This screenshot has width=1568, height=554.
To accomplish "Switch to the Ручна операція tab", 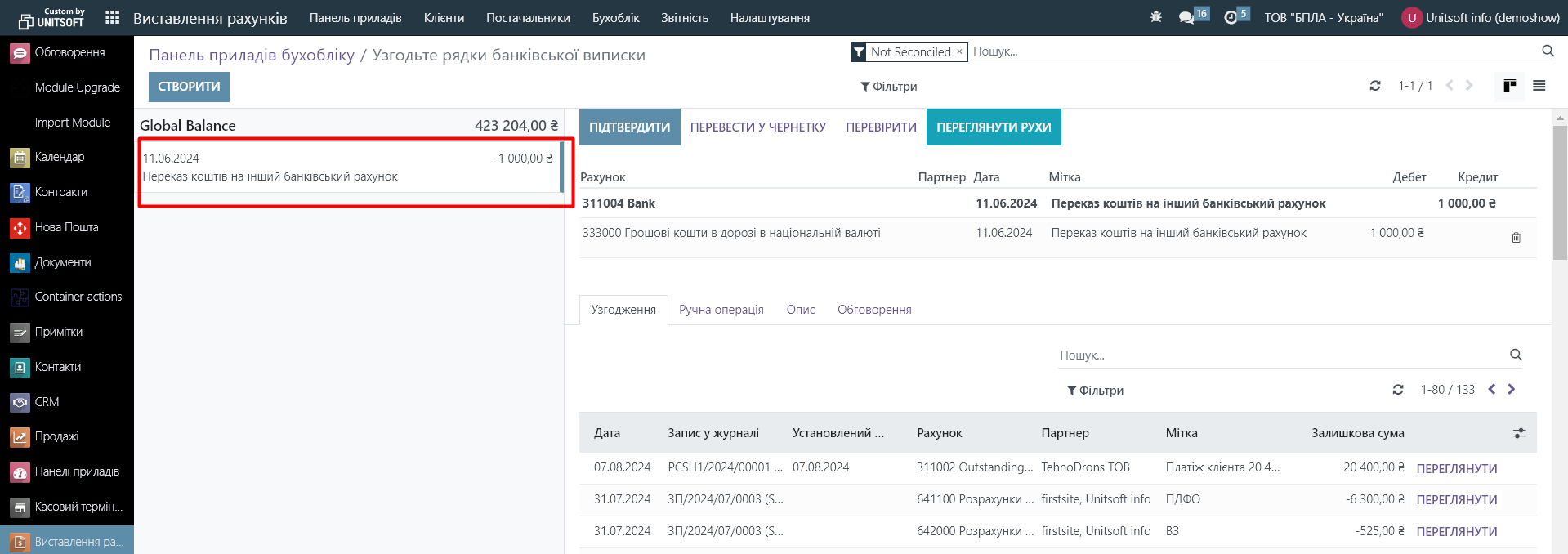I will [721, 310].
